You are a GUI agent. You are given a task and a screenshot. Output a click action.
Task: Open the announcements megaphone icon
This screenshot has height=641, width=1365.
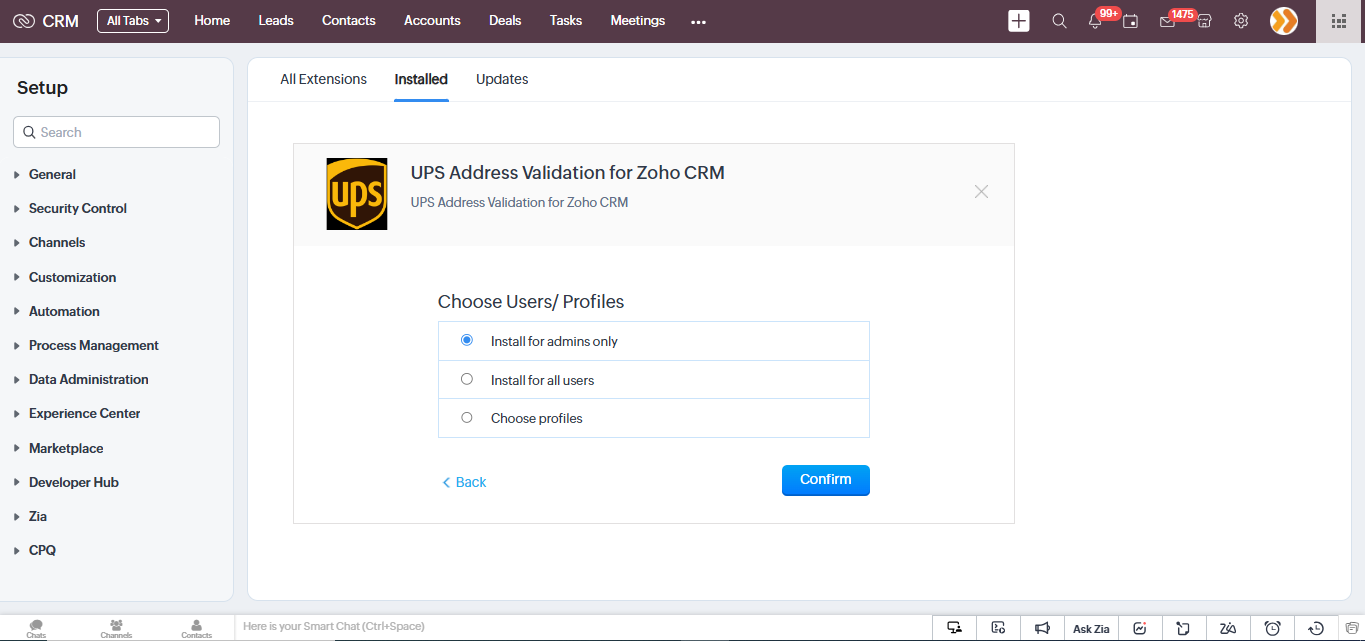[x=1042, y=628]
